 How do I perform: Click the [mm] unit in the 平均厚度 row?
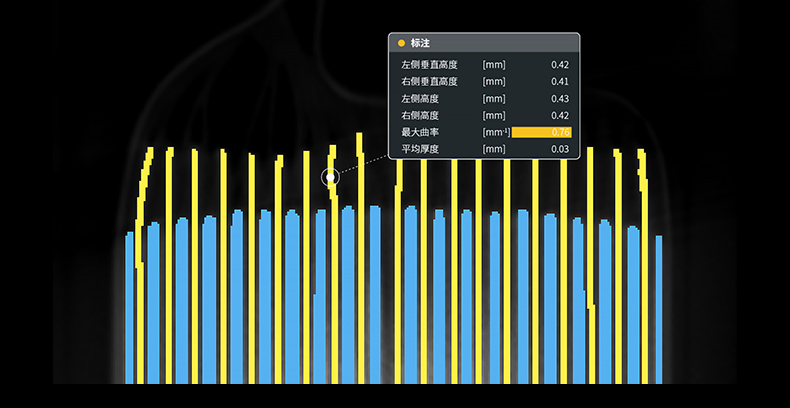pyautogui.click(x=494, y=149)
